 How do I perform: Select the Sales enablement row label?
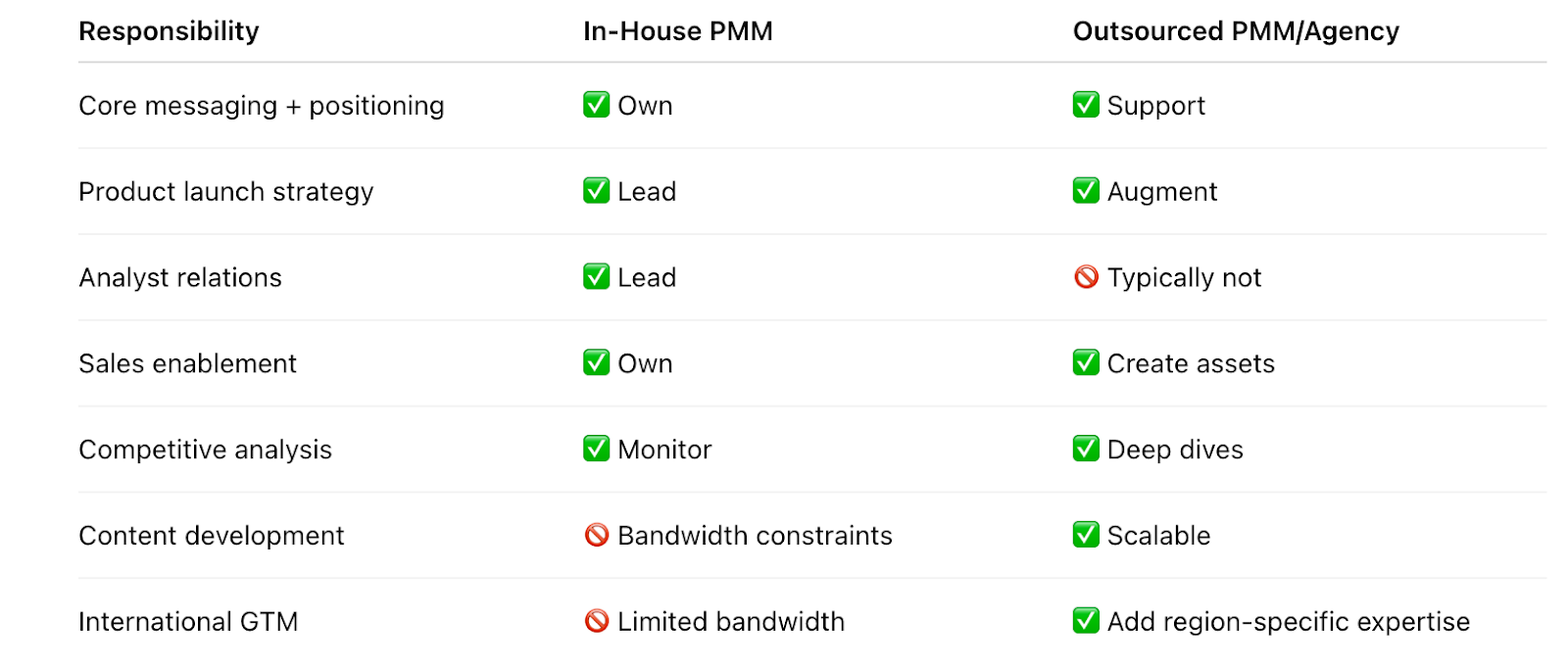point(187,363)
